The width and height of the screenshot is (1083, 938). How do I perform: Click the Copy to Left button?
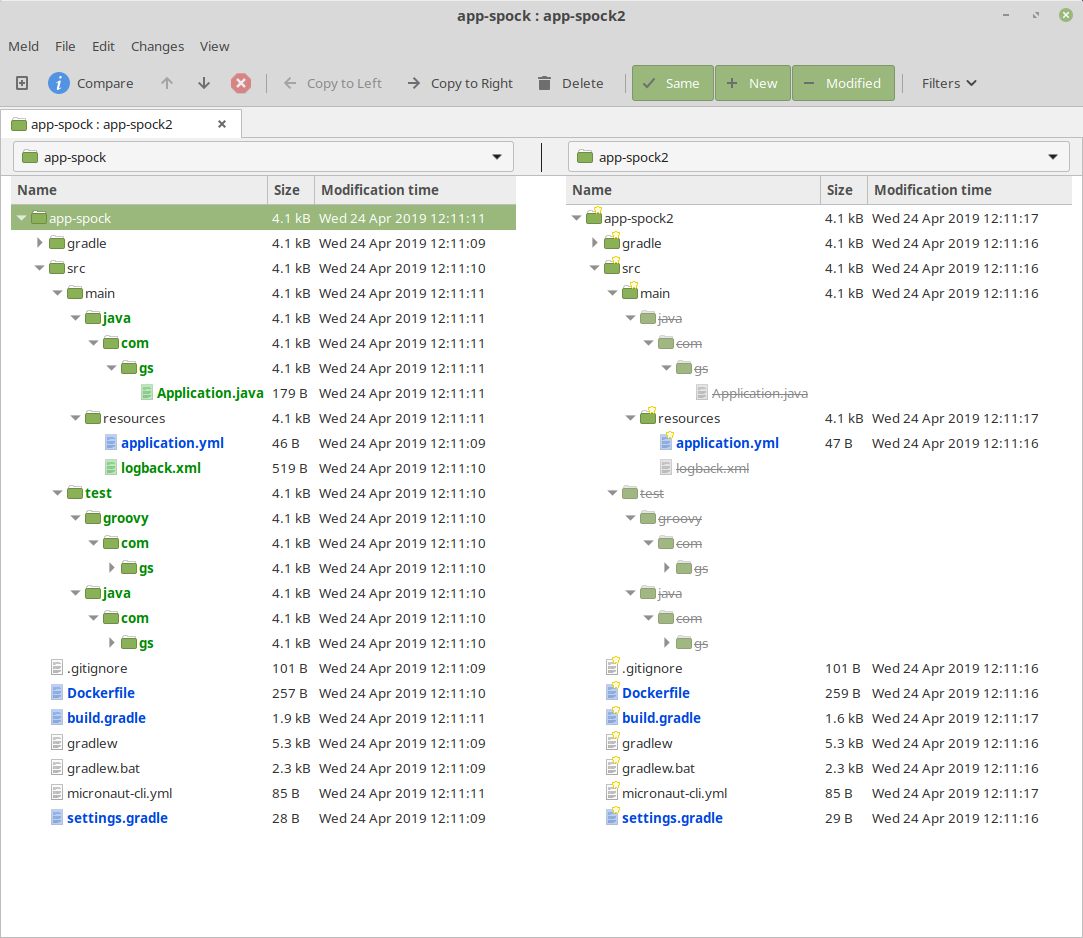click(333, 83)
